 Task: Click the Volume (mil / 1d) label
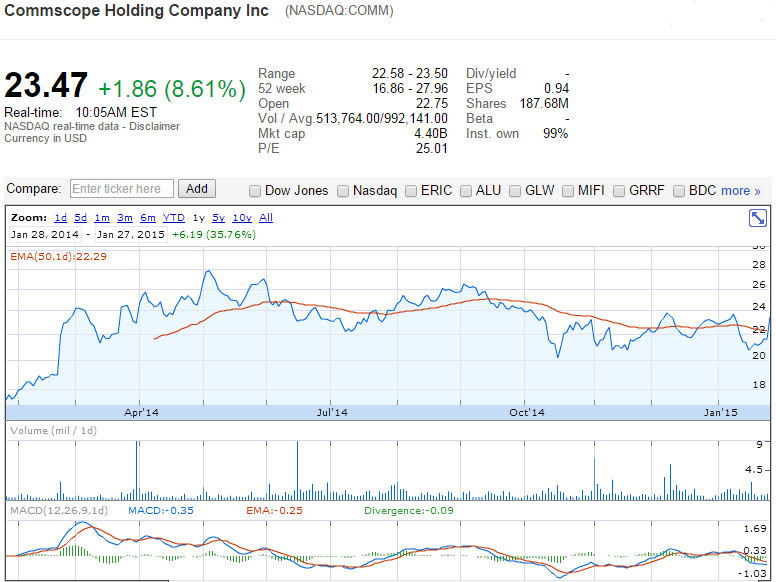(53, 431)
